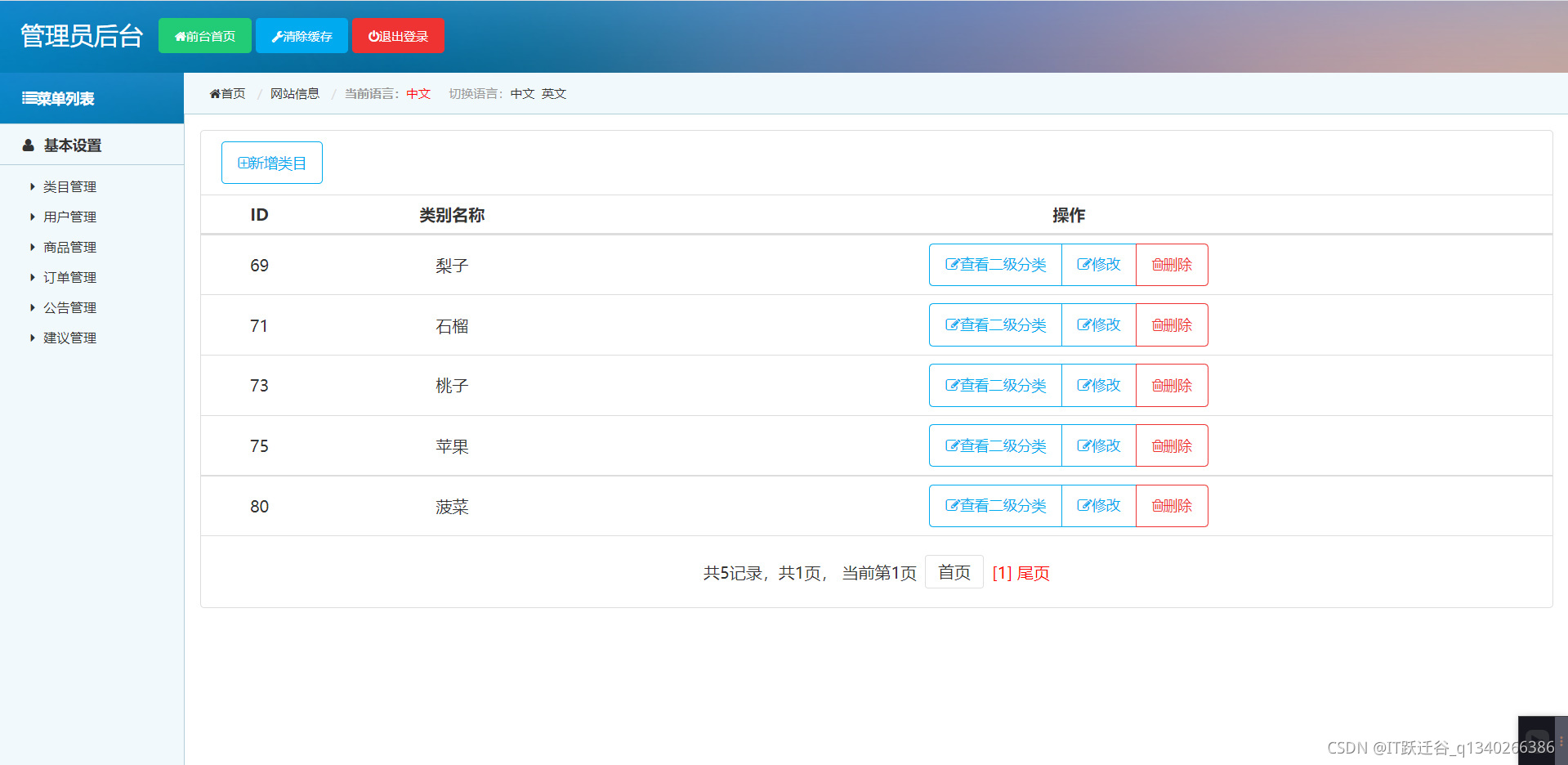The image size is (1568, 765).
Task: Switch language to 中文
Action: tap(522, 94)
